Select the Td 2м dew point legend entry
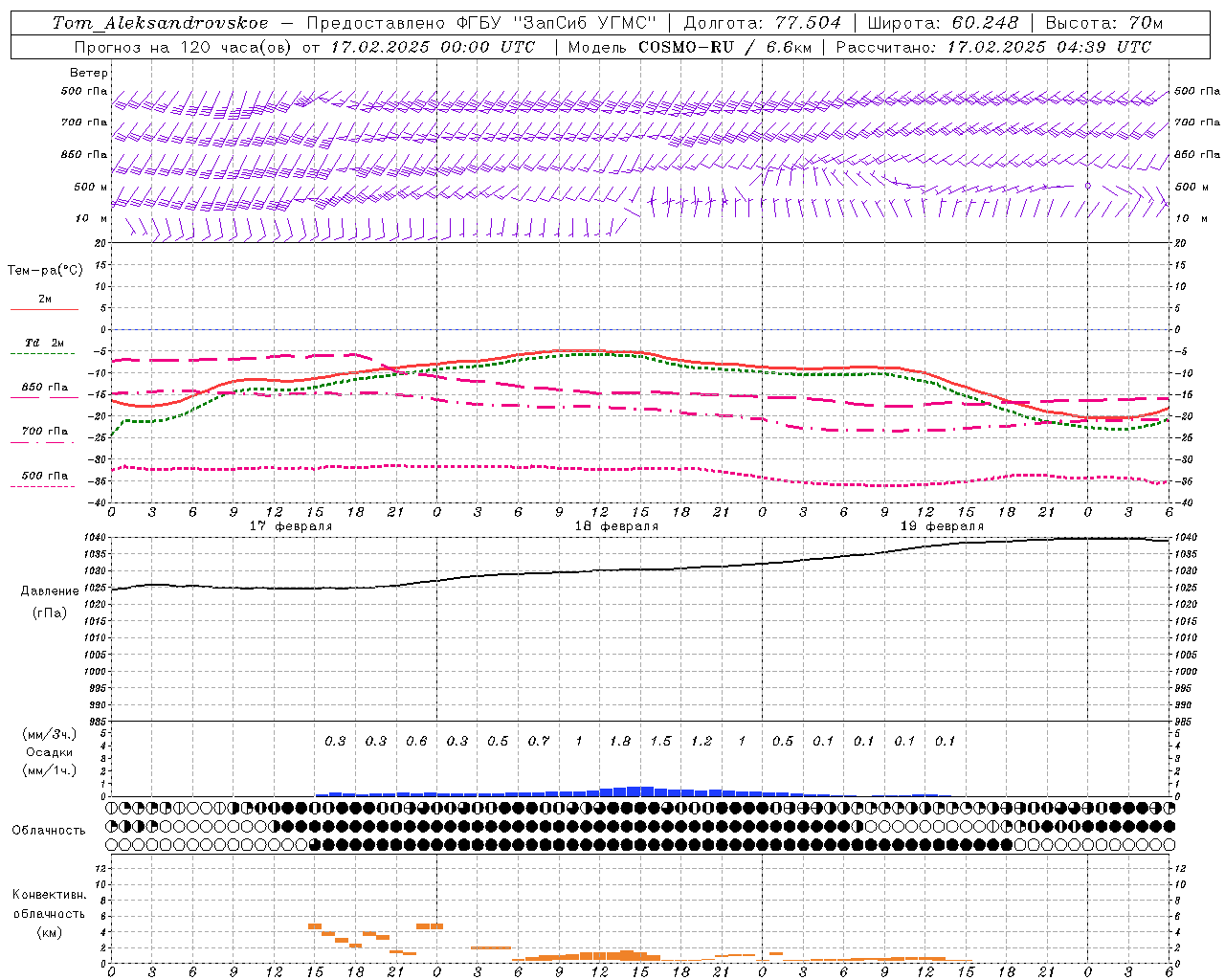1225x980 pixels. [x=45, y=343]
